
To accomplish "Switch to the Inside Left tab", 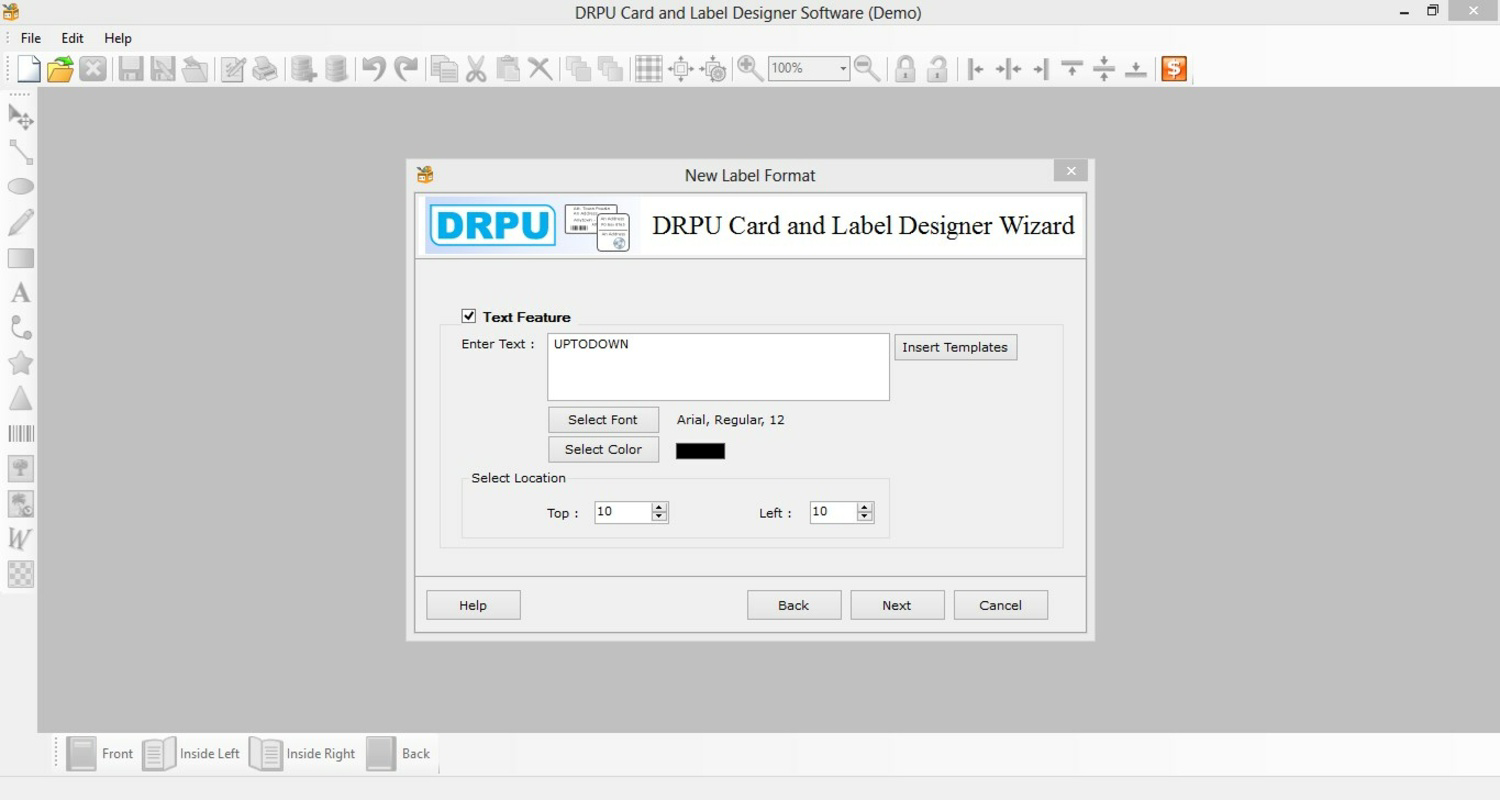I will click(191, 754).
